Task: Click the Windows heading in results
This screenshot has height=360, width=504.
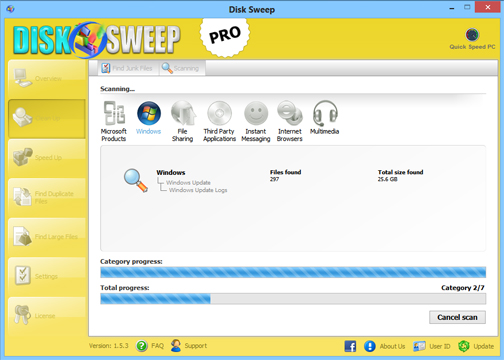Action: 171,173
